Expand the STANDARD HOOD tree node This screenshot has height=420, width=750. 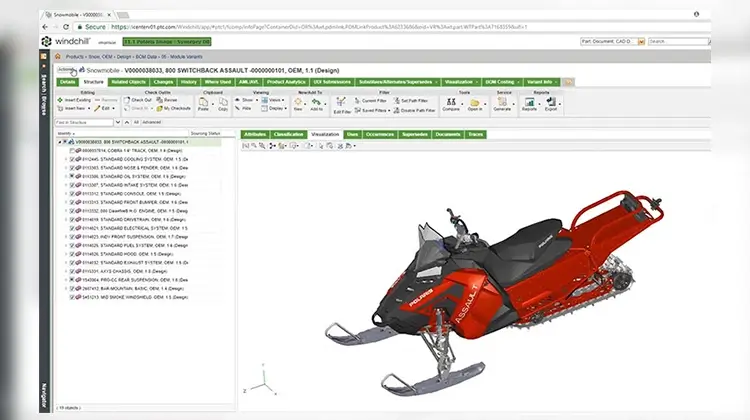click(66, 254)
